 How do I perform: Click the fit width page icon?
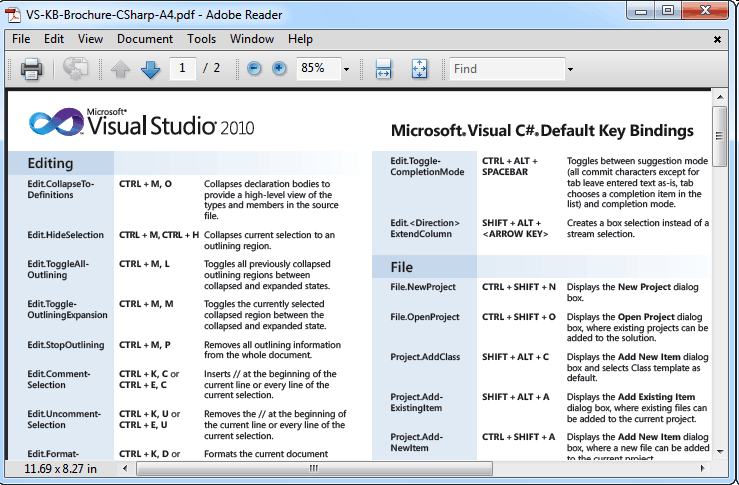(x=383, y=69)
